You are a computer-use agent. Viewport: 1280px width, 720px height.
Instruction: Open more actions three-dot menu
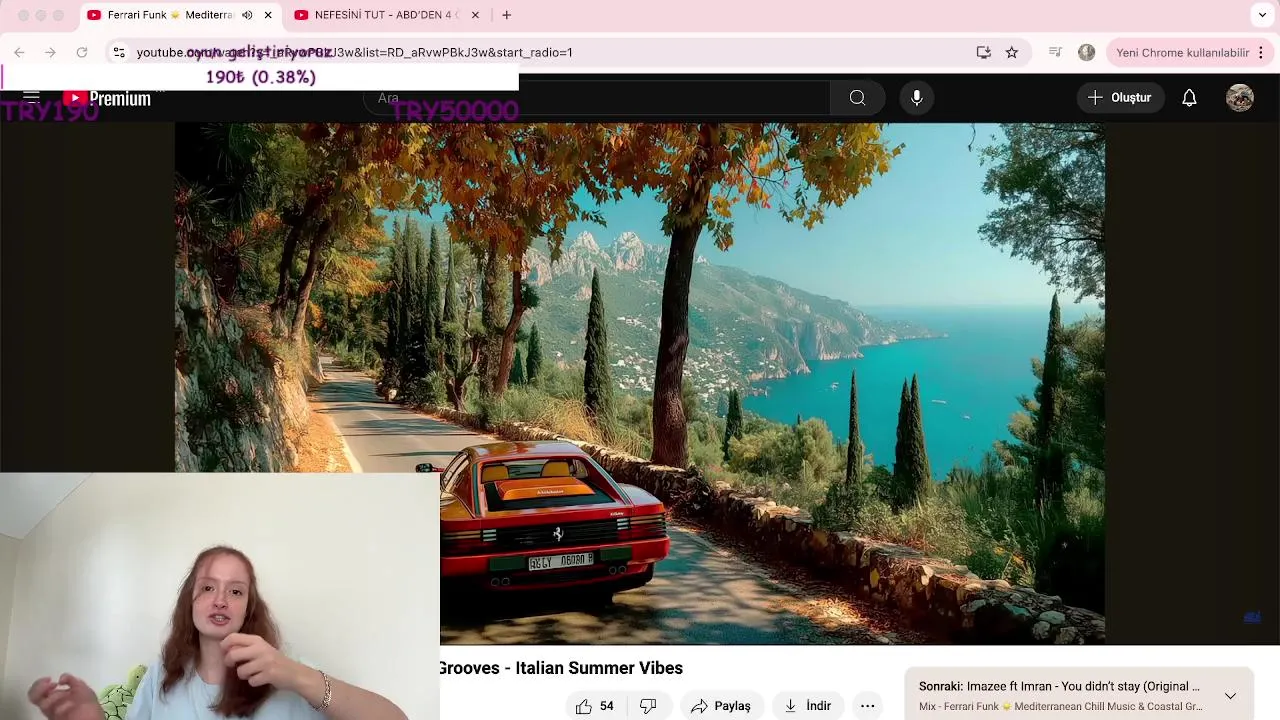[x=868, y=706]
